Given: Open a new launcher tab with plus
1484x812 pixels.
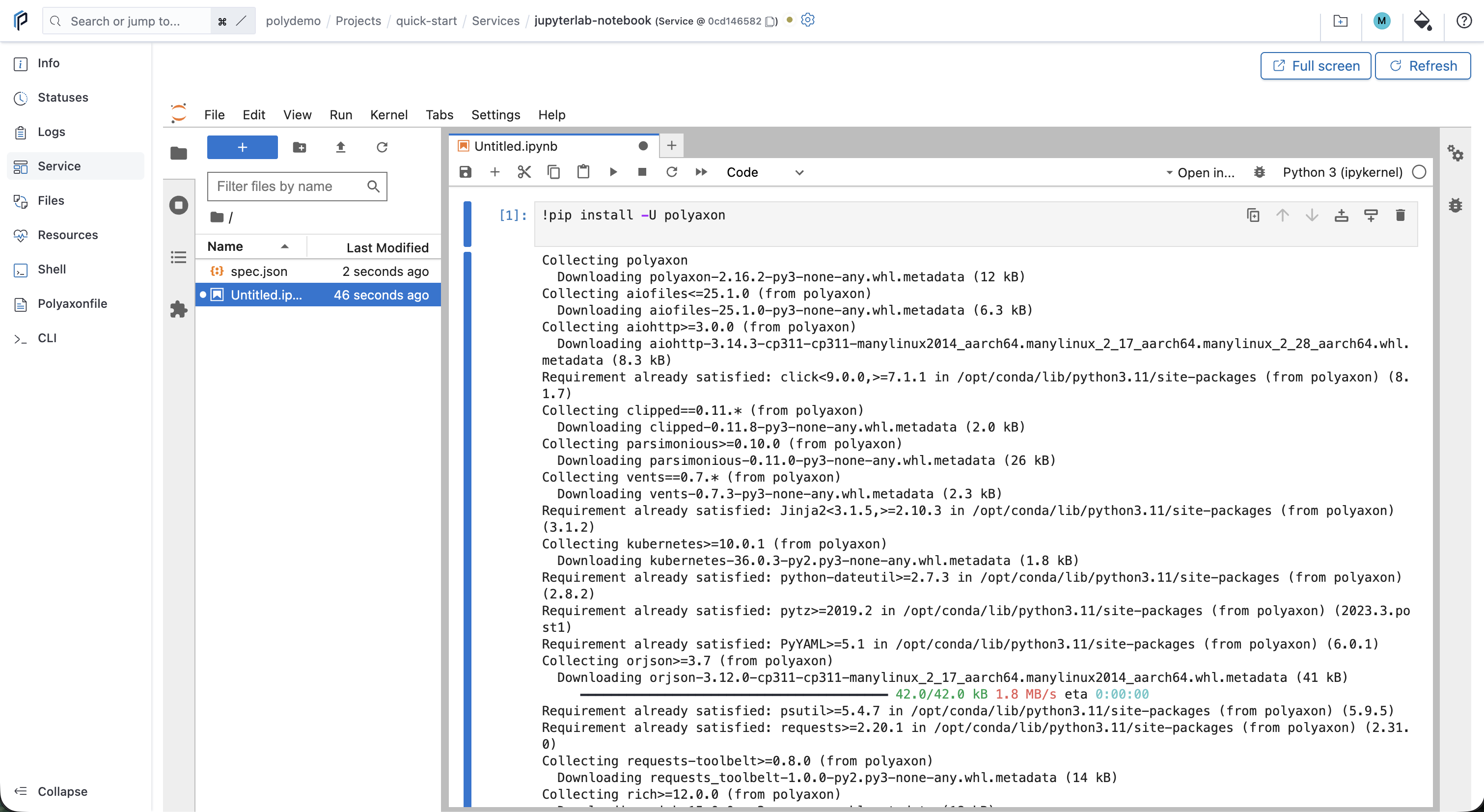Looking at the screenshot, I should tap(671, 146).
